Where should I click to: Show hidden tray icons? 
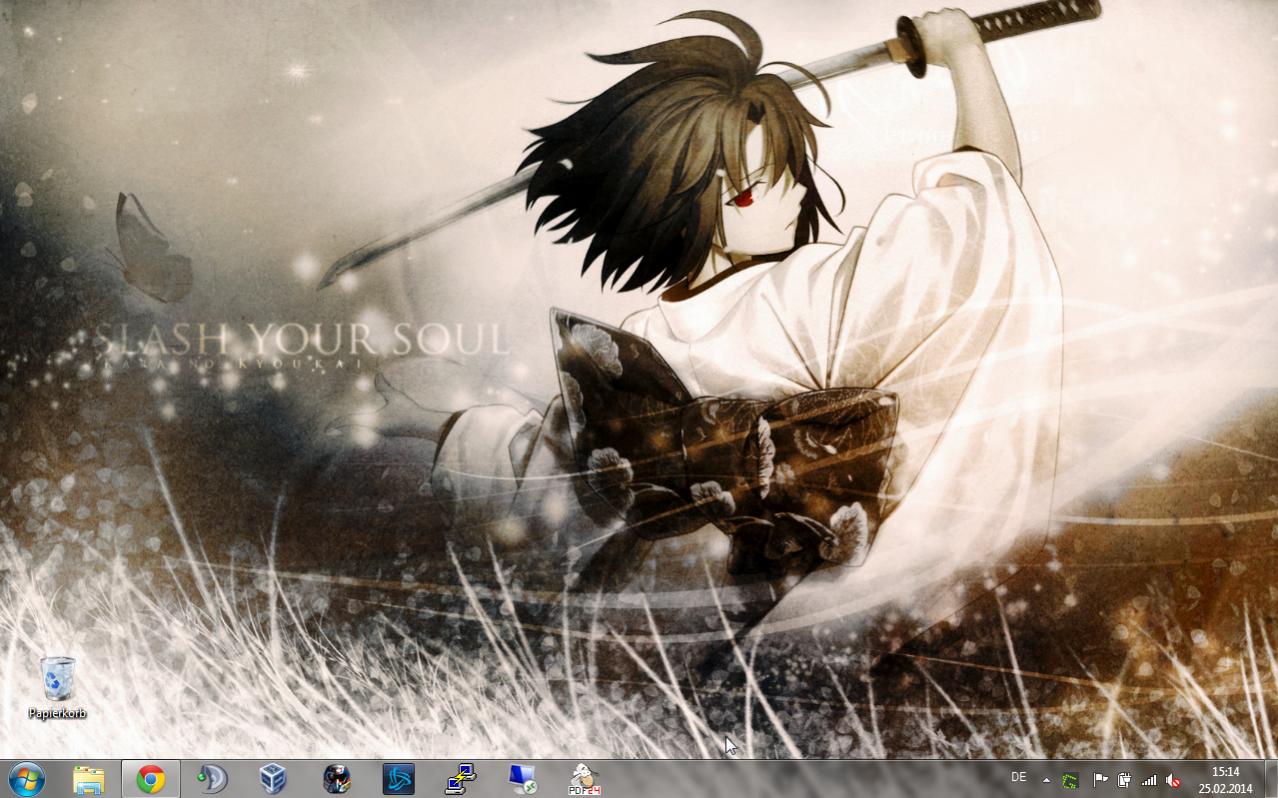[1046, 780]
